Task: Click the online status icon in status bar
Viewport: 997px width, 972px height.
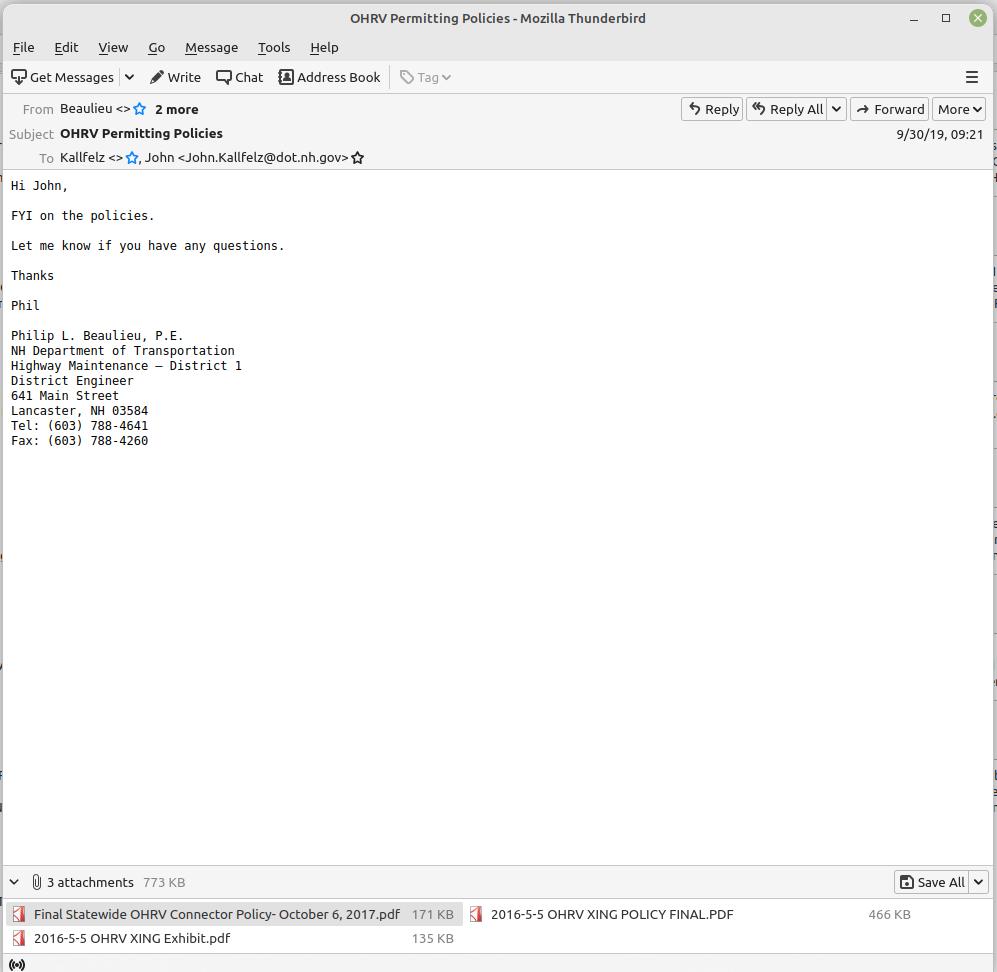Action: point(16,964)
